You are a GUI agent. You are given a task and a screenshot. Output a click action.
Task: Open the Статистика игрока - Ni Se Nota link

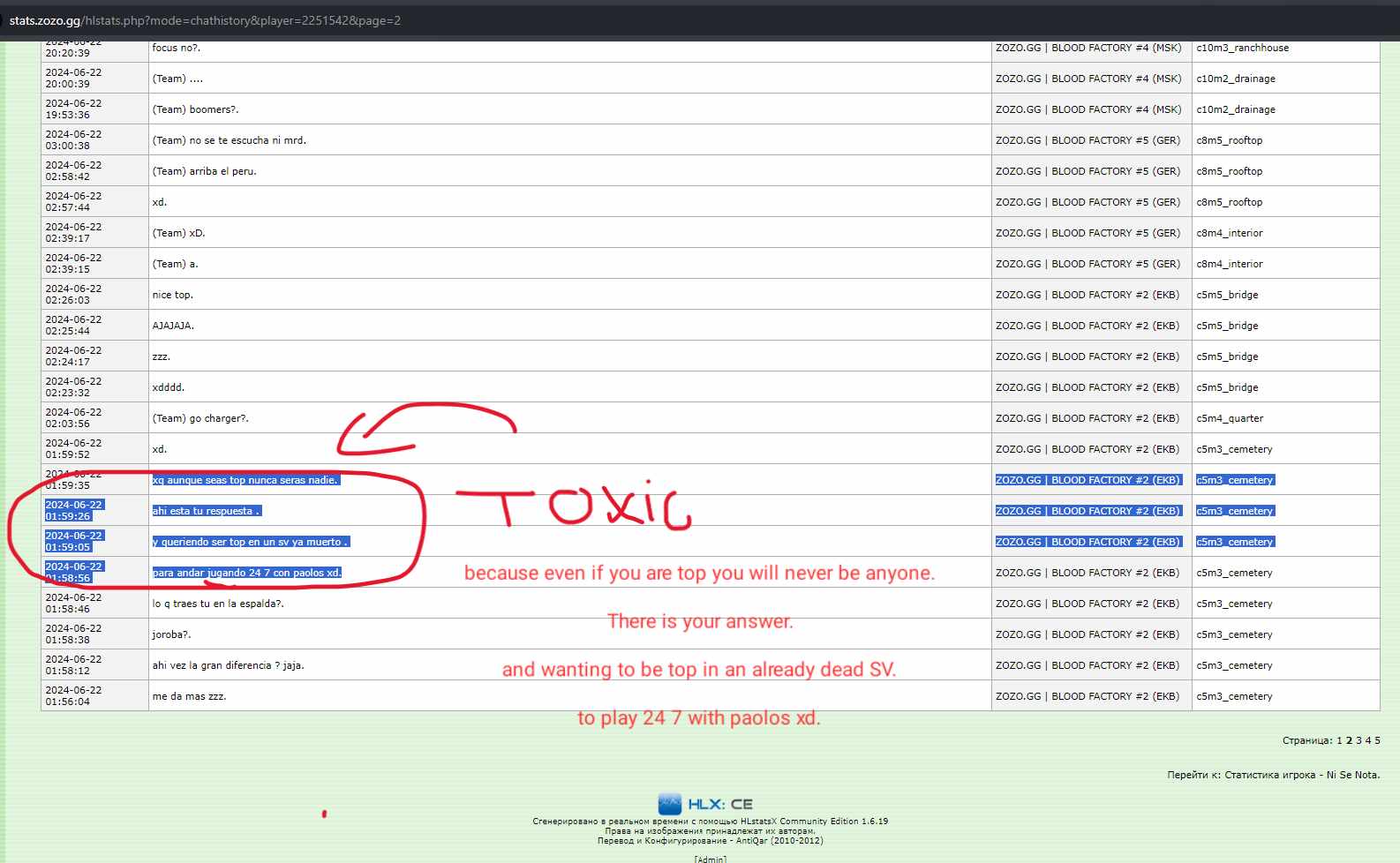[1301, 775]
